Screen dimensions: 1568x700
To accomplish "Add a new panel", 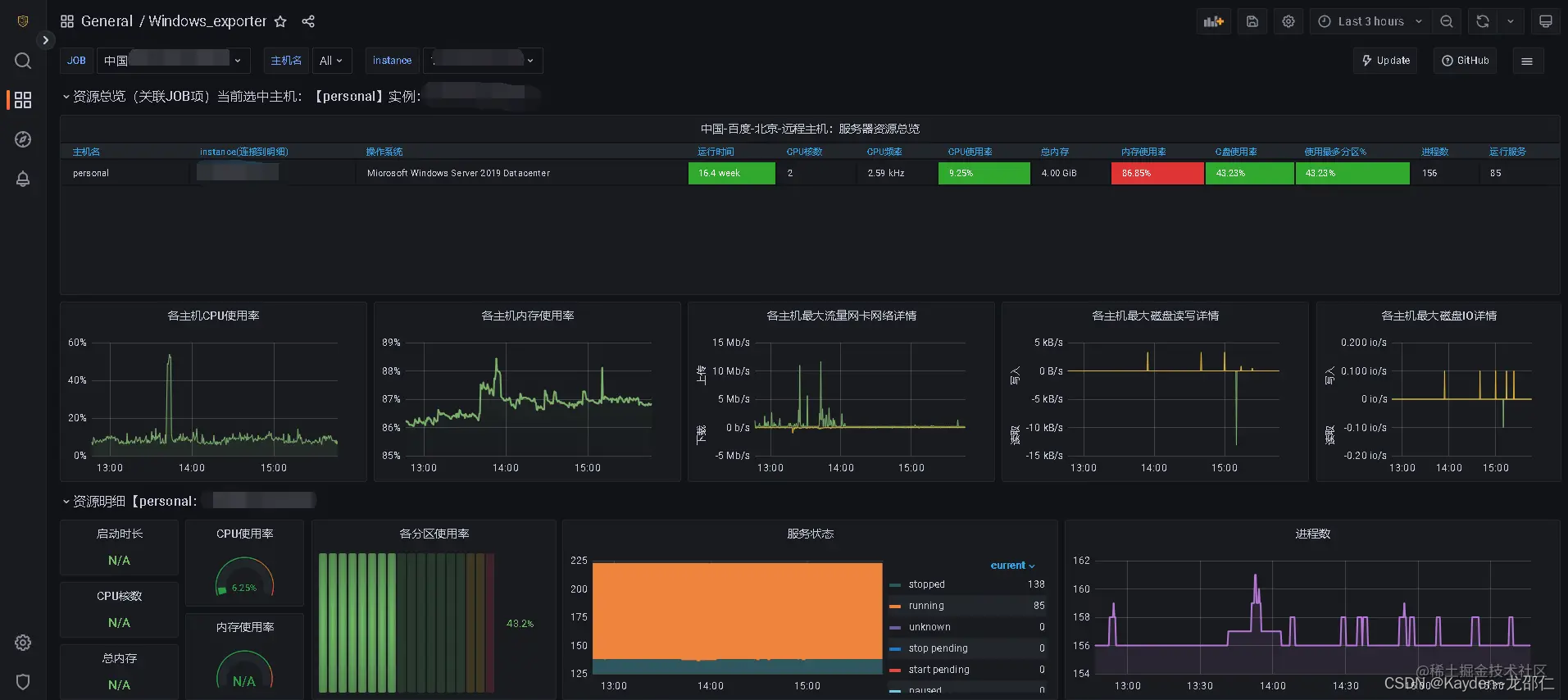I will [x=1213, y=21].
